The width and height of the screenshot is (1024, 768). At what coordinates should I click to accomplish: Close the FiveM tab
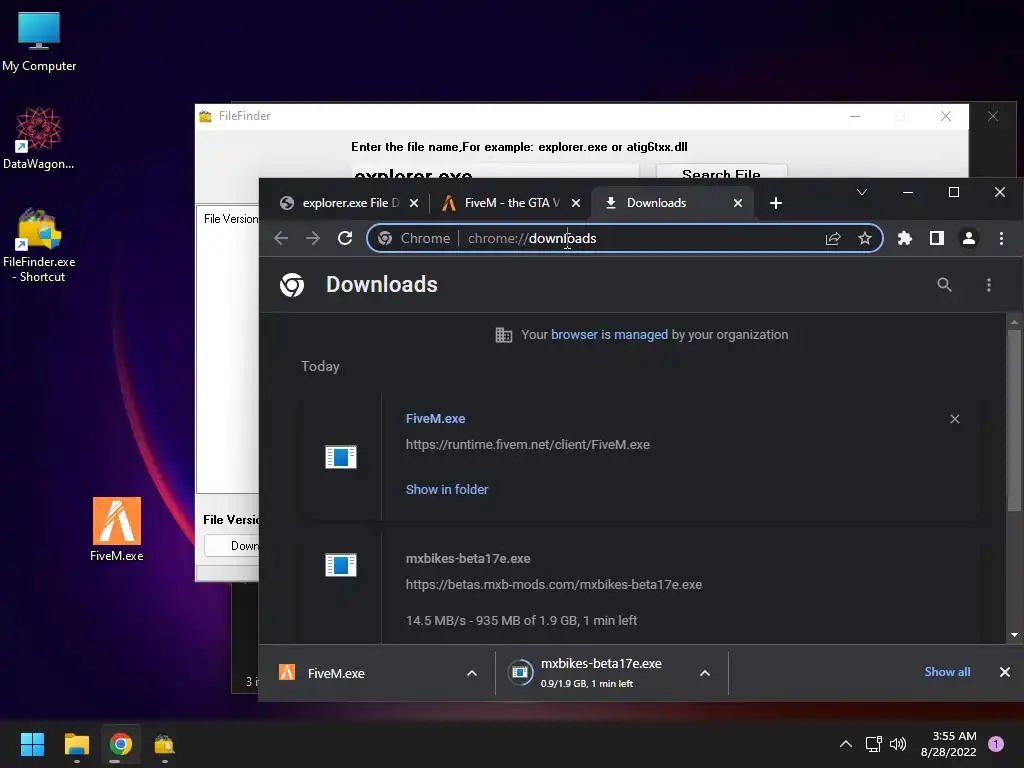pyautogui.click(x=576, y=203)
